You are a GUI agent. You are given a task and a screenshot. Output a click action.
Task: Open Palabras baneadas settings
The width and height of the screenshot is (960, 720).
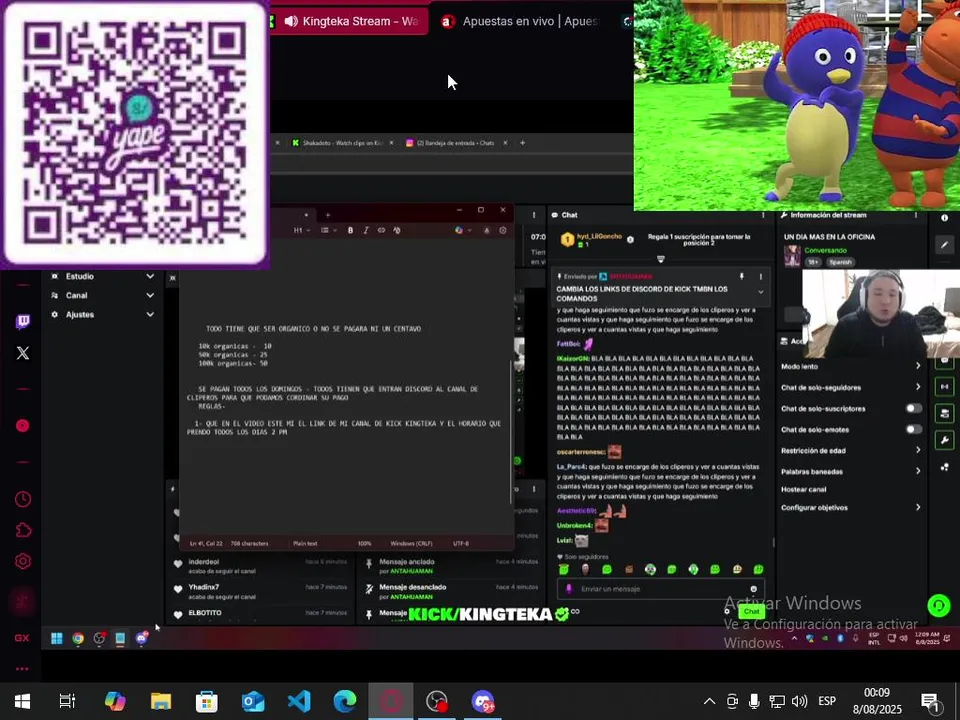tap(851, 471)
